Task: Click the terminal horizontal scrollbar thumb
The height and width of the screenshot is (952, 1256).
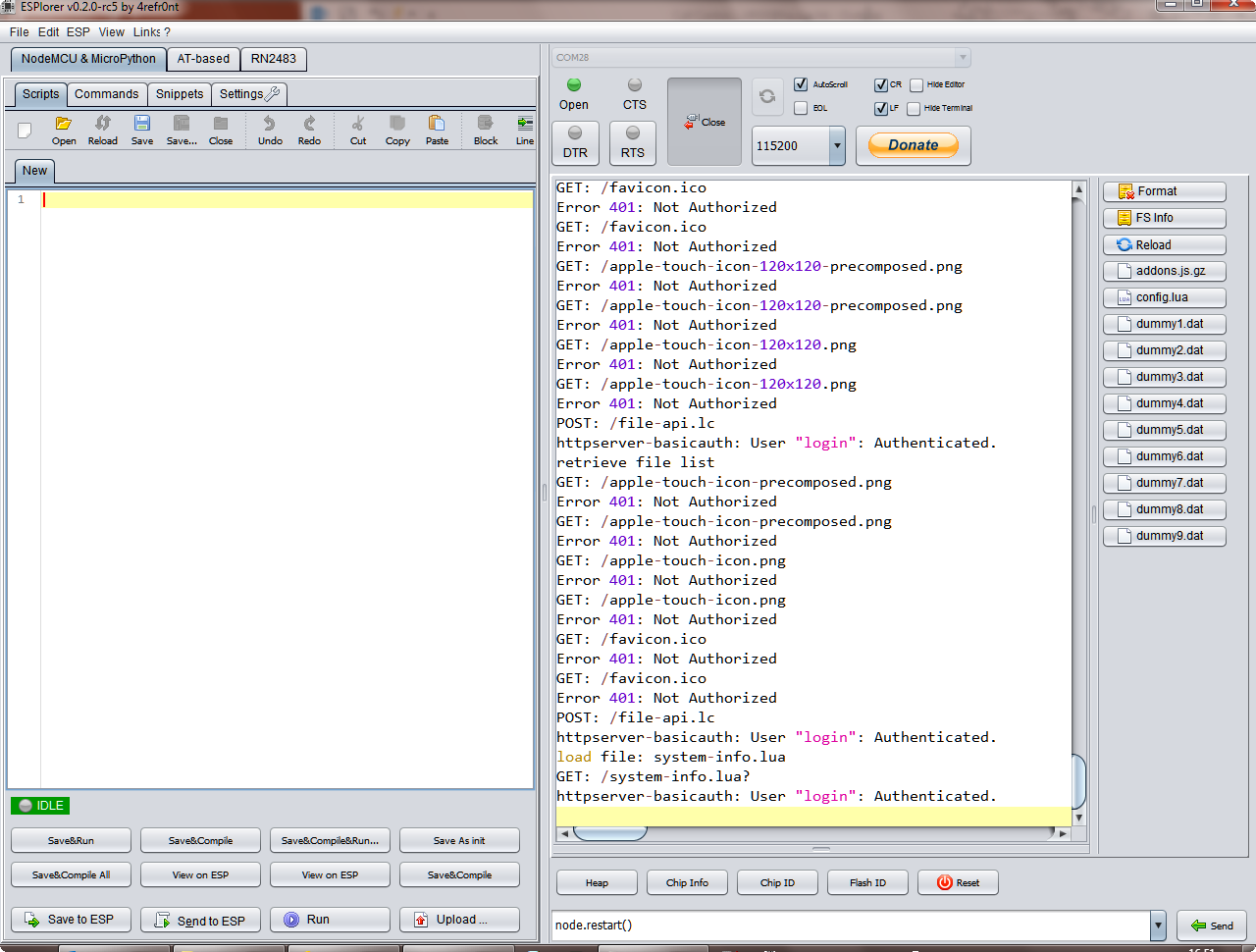Action: [x=609, y=833]
